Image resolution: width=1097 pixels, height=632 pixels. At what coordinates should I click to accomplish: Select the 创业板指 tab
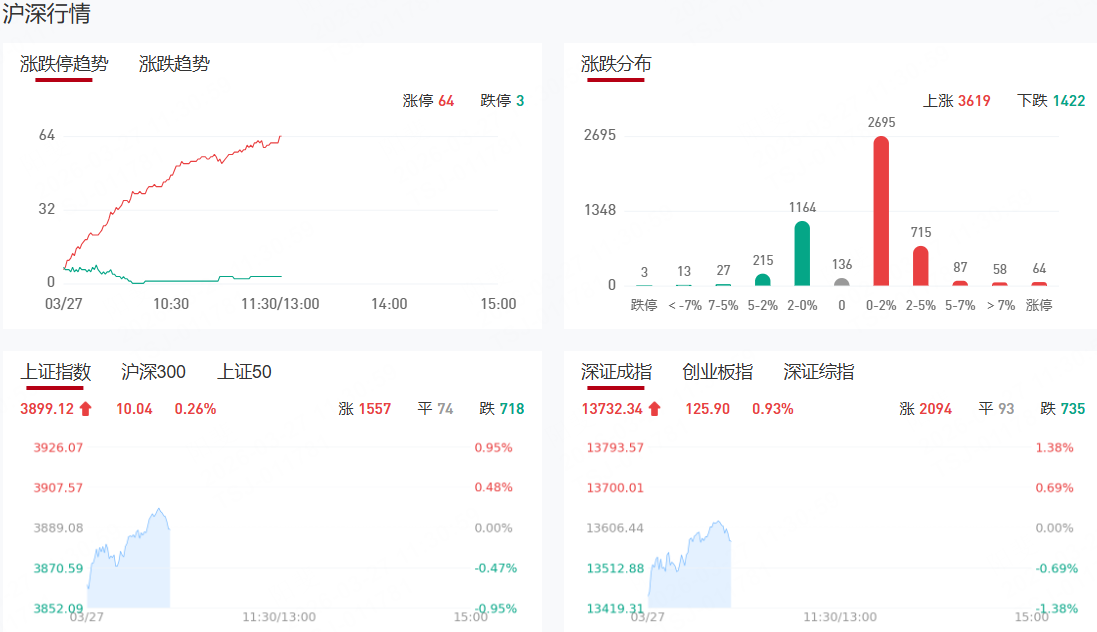[x=717, y=372]
